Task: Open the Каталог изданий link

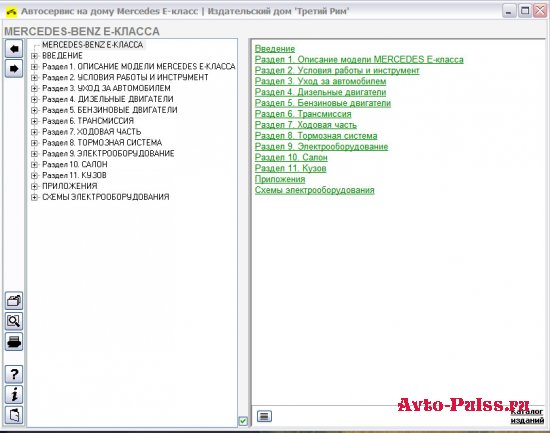Action: tap(527, 416)
